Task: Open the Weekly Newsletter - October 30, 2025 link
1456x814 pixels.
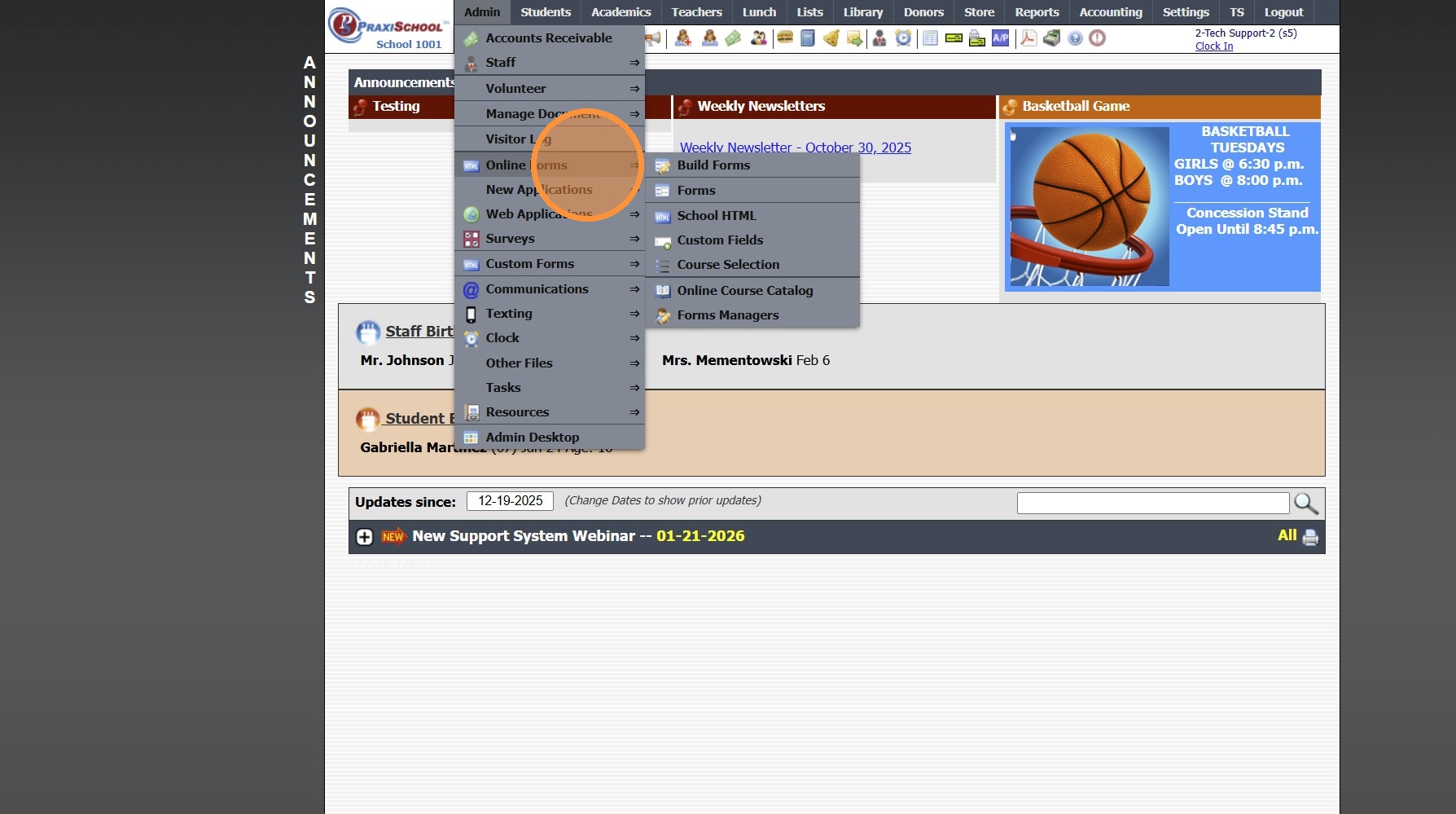Action: pyautogui.click(x=796, y=147)
